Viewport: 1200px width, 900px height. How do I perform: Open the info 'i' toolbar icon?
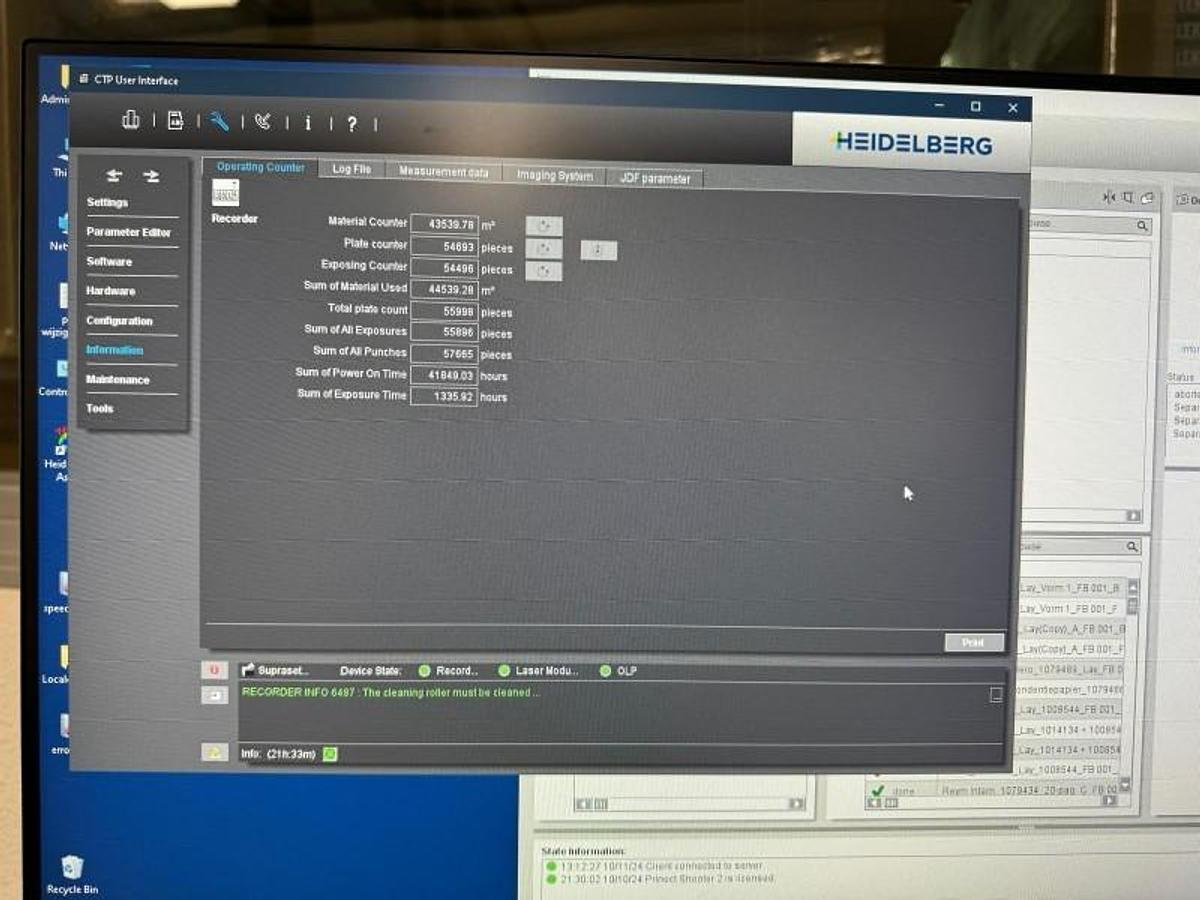click(307, 121)
